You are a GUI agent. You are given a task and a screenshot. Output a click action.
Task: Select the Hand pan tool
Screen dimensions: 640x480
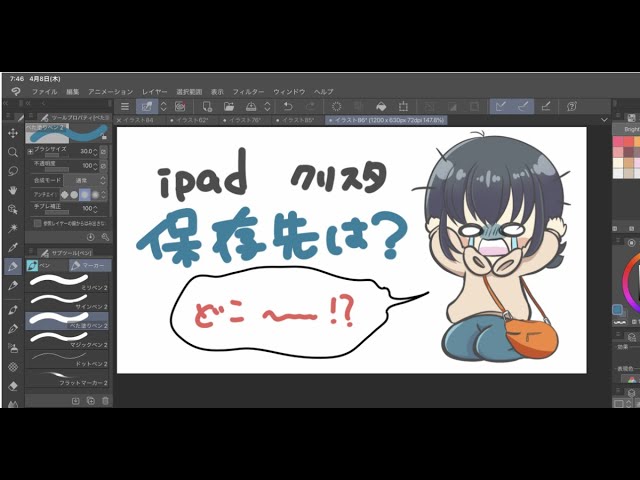pos(13,190)
